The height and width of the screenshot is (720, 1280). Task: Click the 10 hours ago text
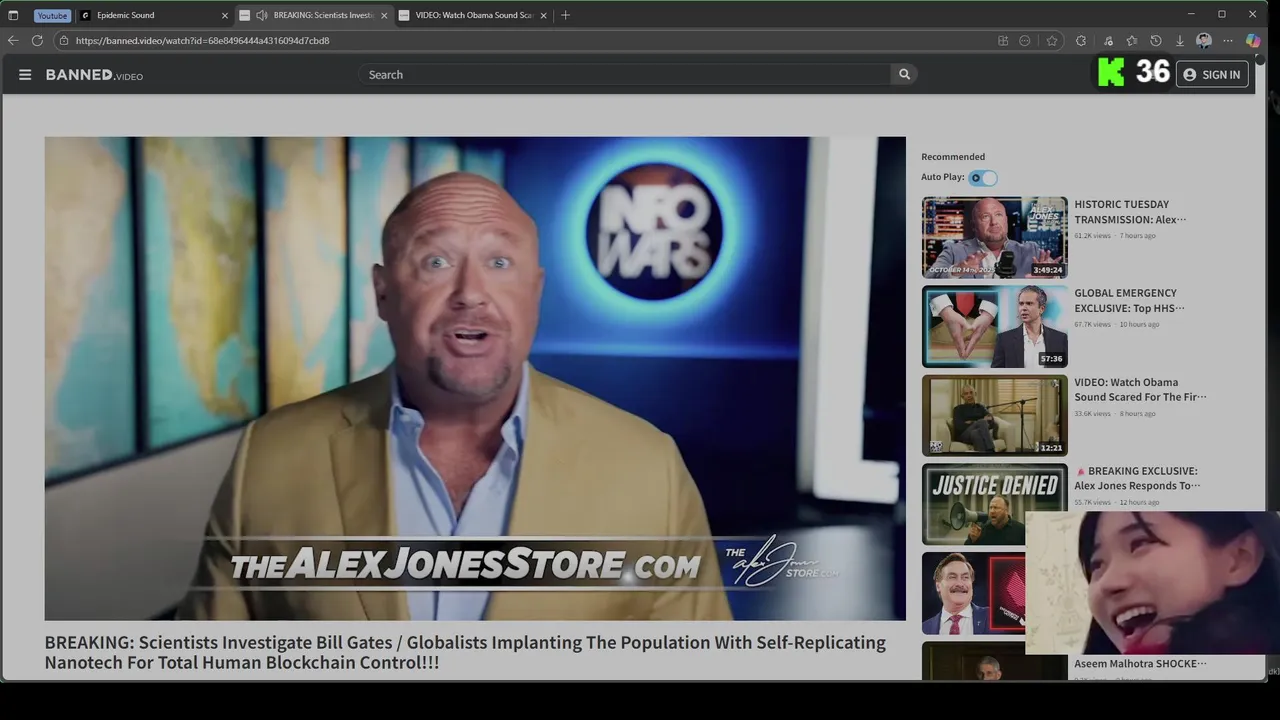tap(1139, 325)
